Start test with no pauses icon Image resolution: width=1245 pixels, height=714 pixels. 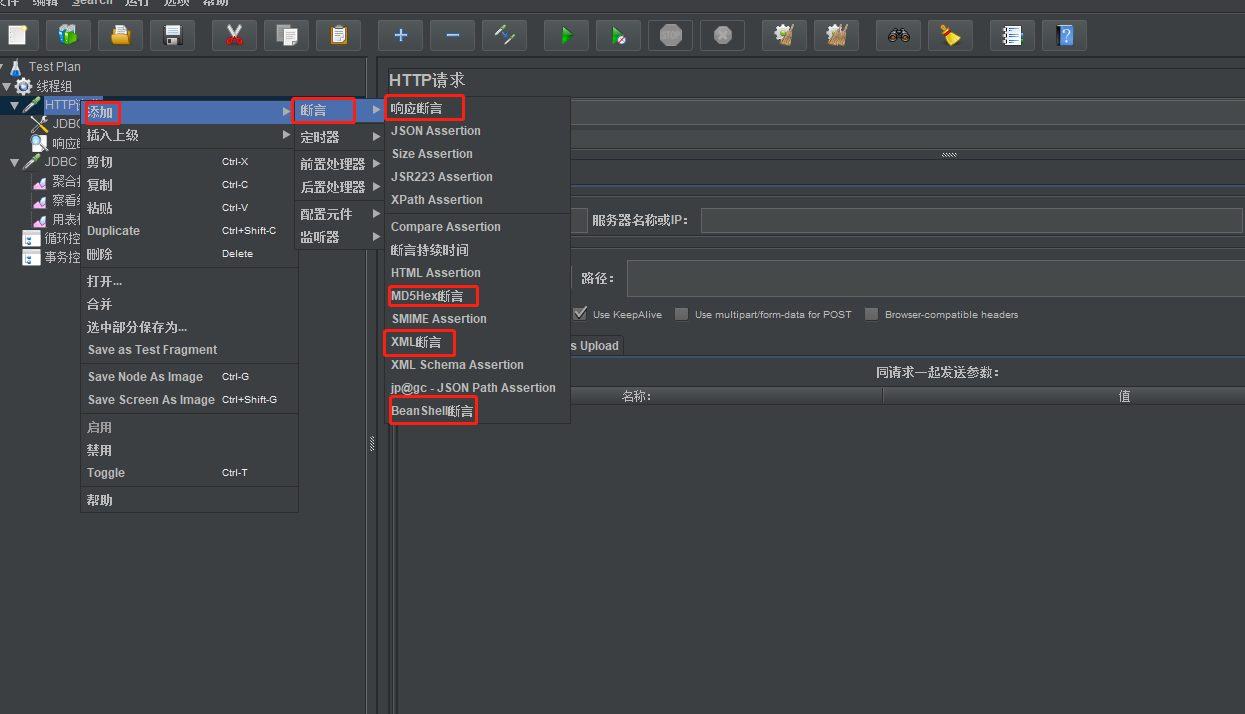618,35
